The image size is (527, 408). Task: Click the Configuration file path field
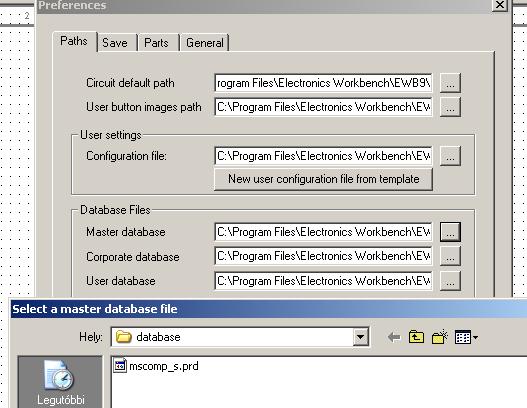323,156
